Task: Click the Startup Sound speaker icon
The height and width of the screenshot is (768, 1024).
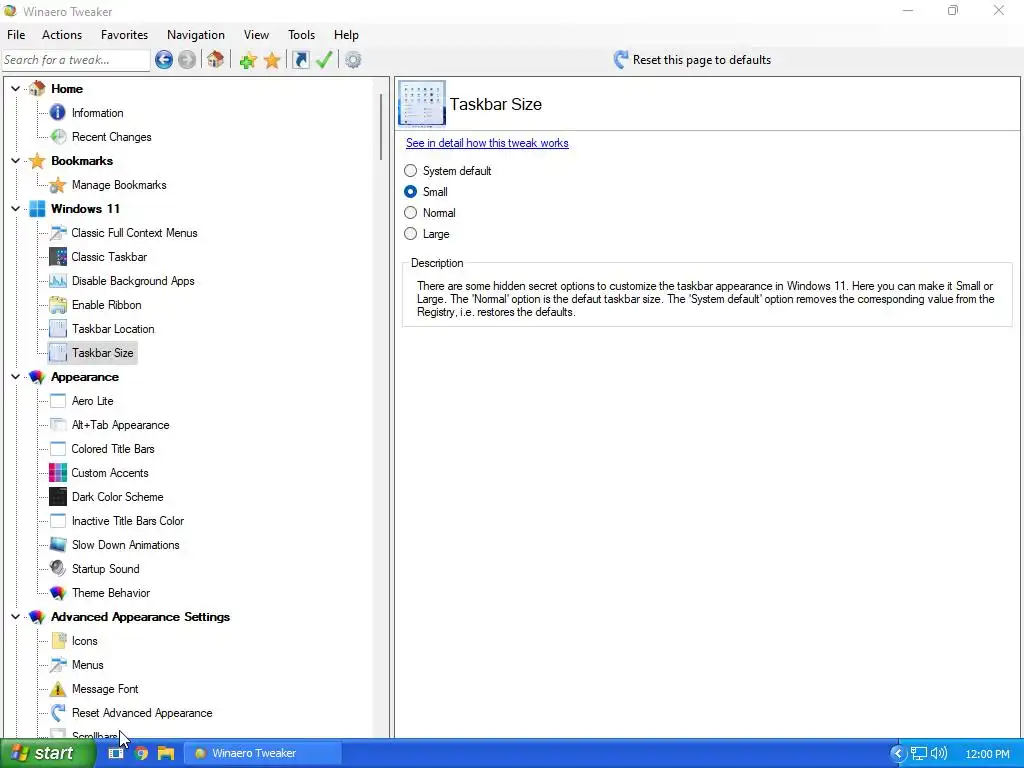Action: pos(57,569)
